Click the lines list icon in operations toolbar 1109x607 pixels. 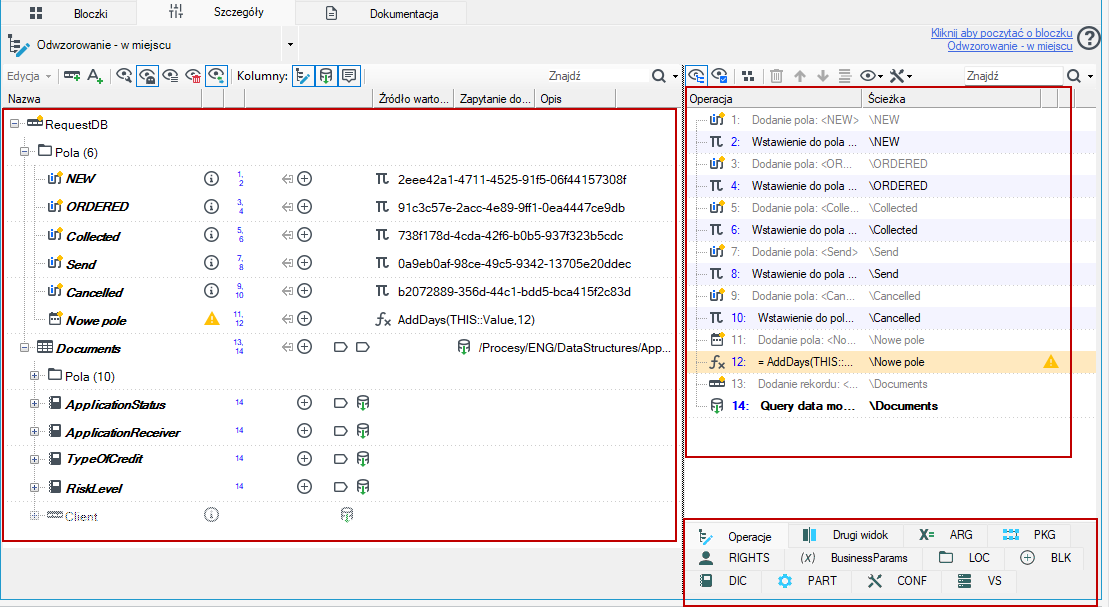844,76
